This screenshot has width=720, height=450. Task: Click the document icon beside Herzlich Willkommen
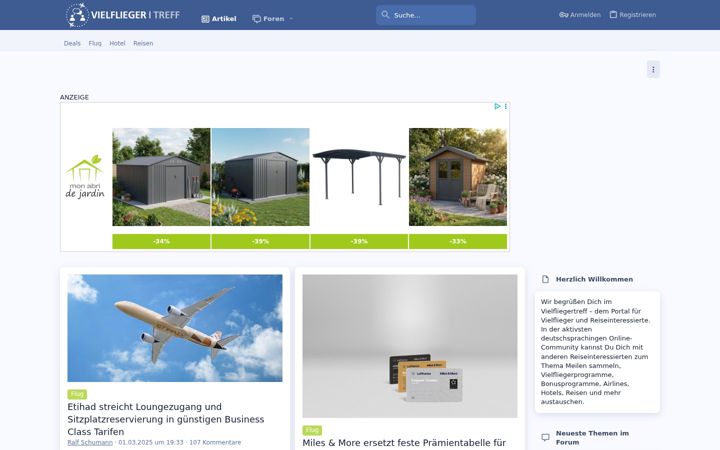(x=545, y=279)
